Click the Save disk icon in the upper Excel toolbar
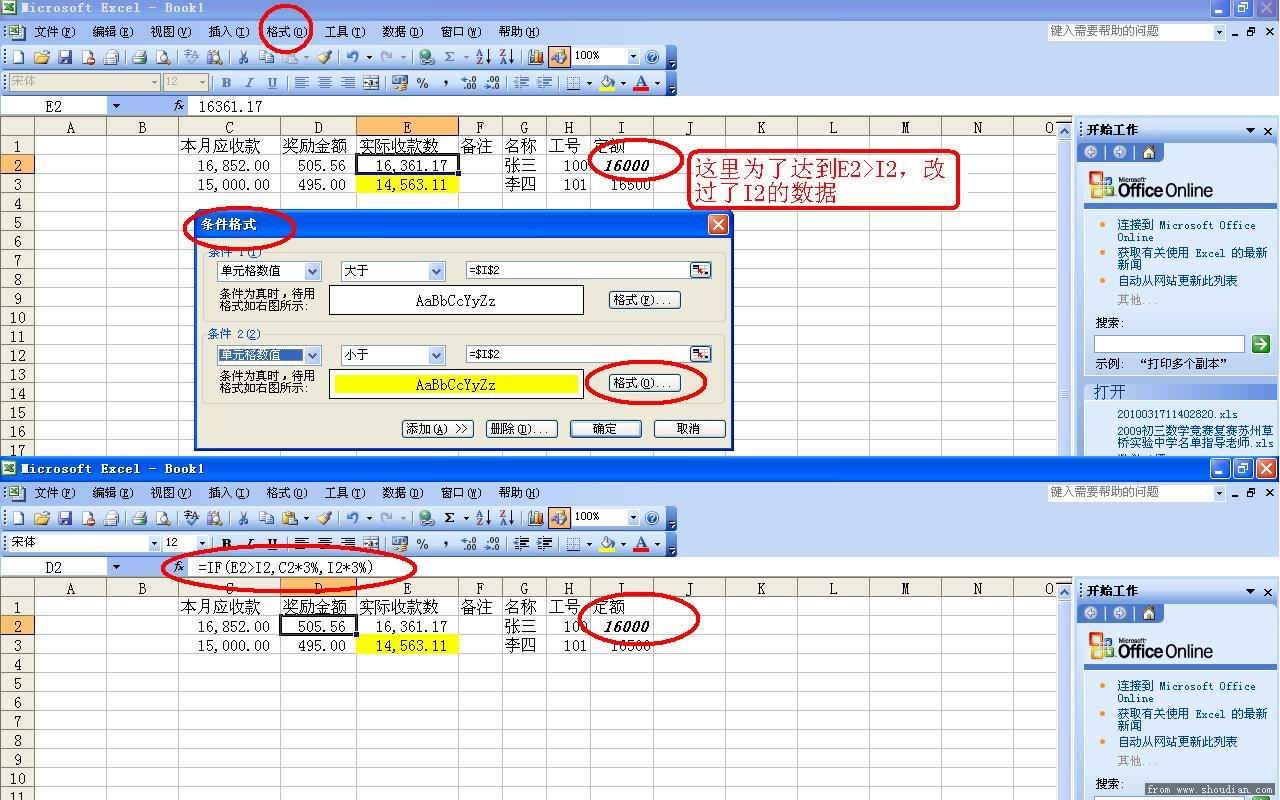 coord(65,57)
